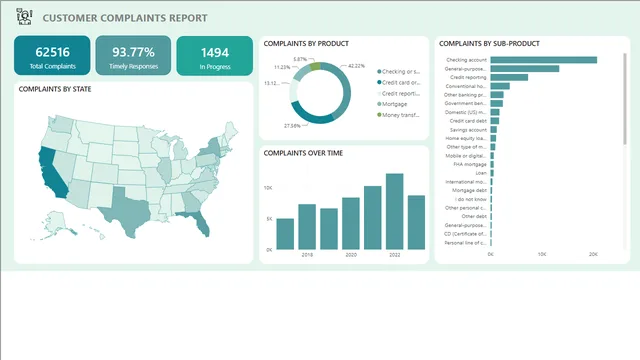Viewport: 640px width, 360px height.
Task: Select the In Progress 1494 card
Action: point(215,56)
